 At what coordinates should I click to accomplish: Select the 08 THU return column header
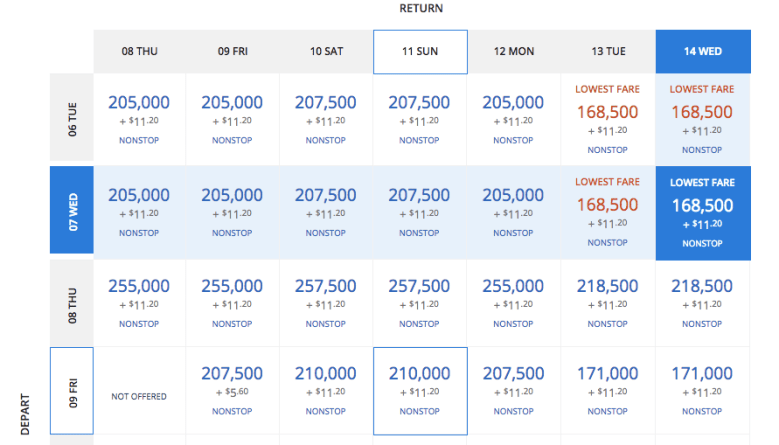click(x=139, y=51)
